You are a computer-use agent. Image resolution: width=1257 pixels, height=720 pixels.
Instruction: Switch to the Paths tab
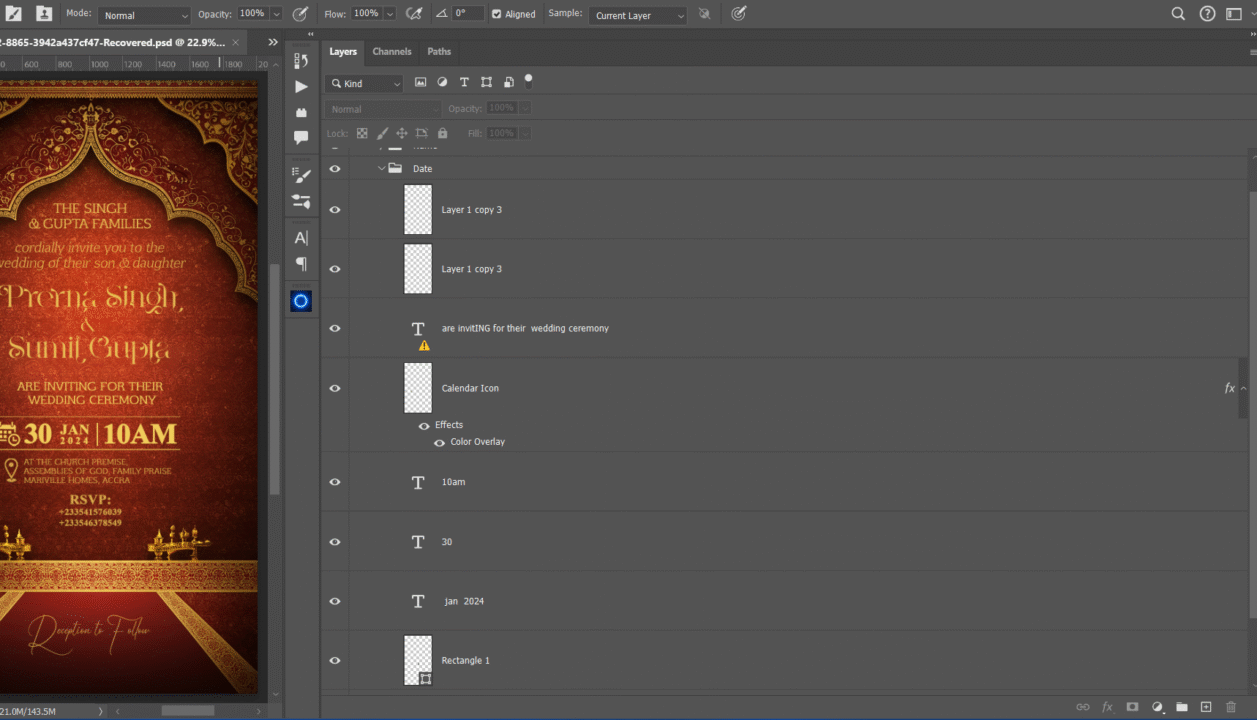439,51
